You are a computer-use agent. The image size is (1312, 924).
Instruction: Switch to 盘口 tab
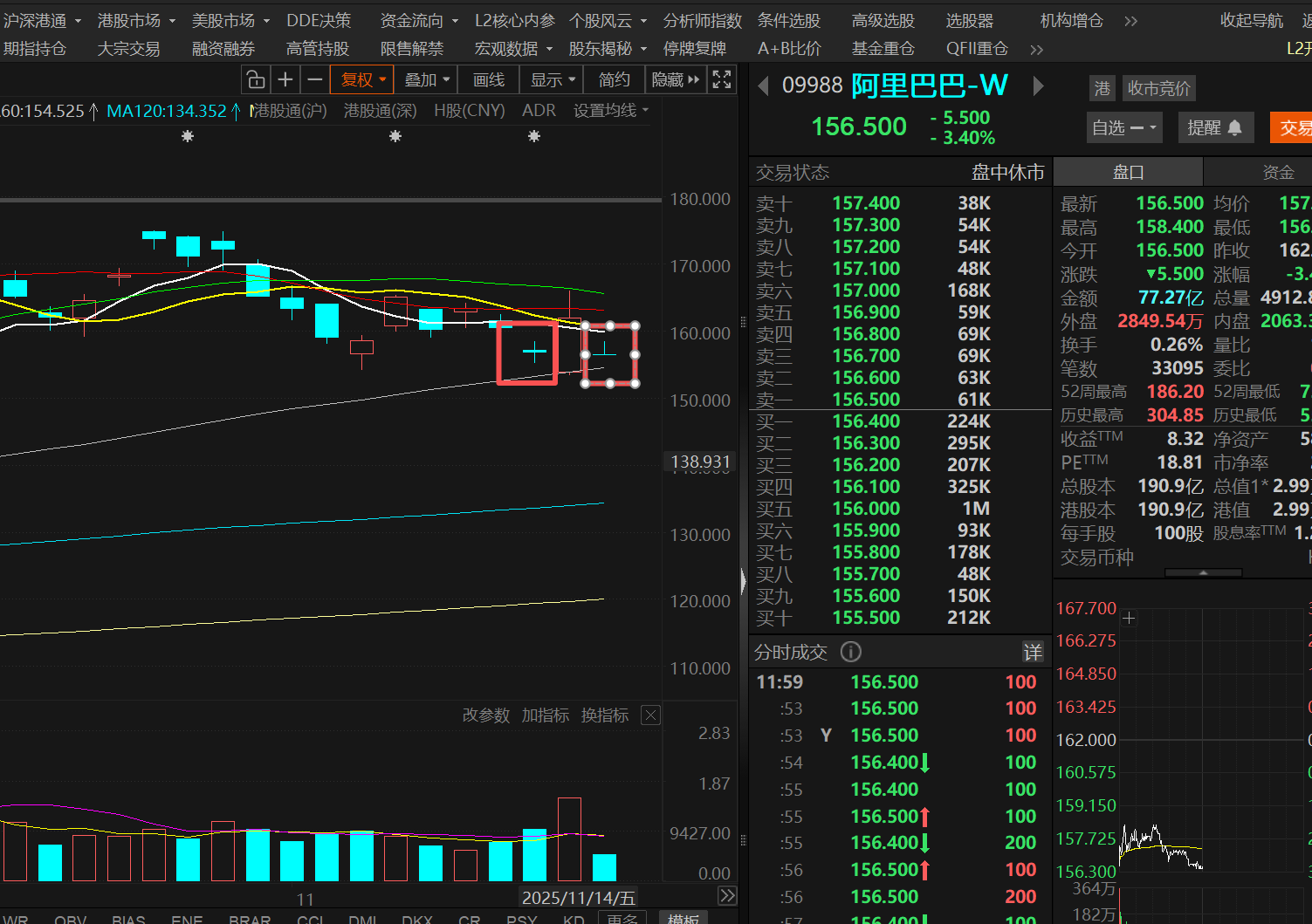(1128, 173)
